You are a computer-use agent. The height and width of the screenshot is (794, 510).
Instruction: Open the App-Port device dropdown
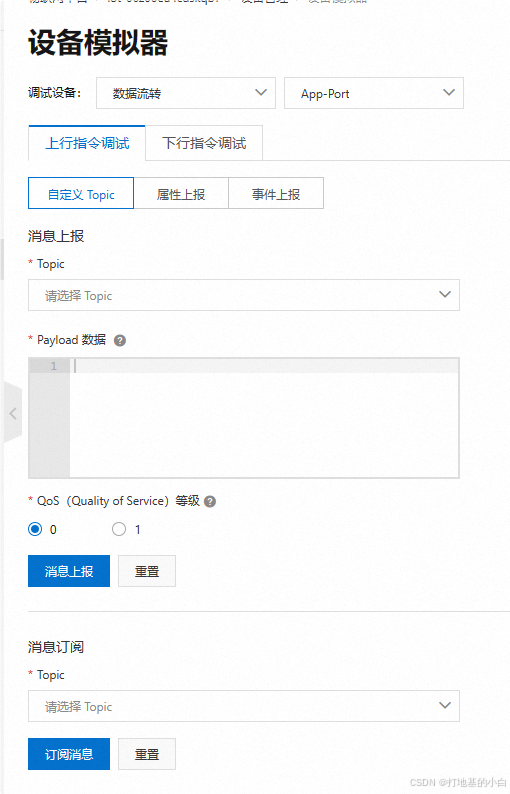pos(374,93)
